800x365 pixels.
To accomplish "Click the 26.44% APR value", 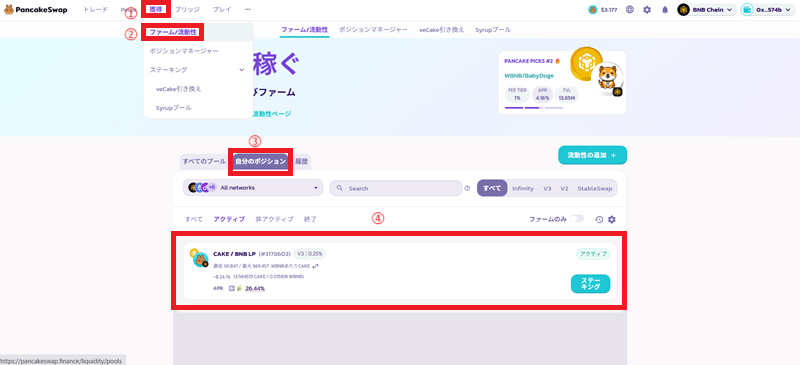I will click(x=255, y=289).
